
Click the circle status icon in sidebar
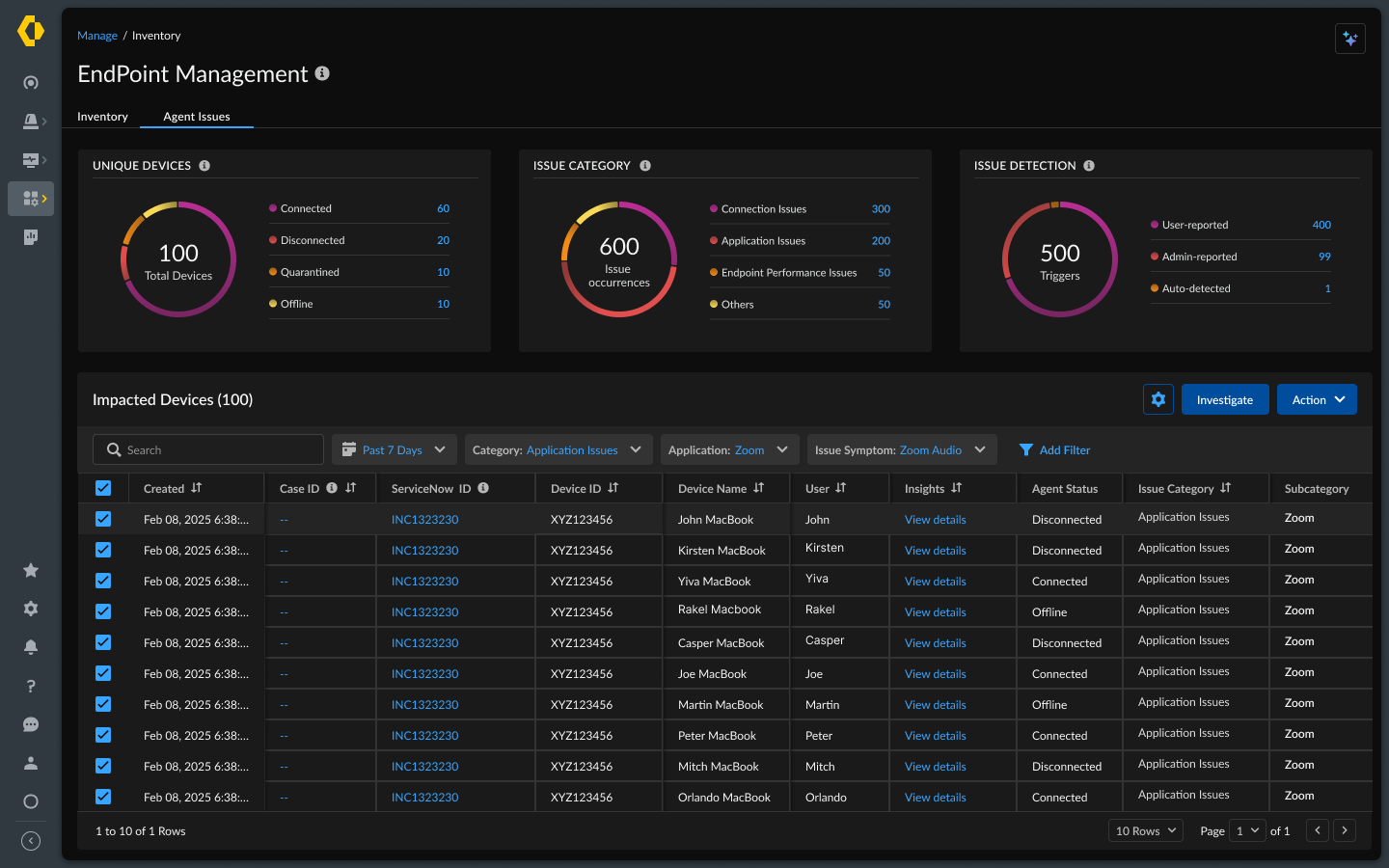[31, 801]
